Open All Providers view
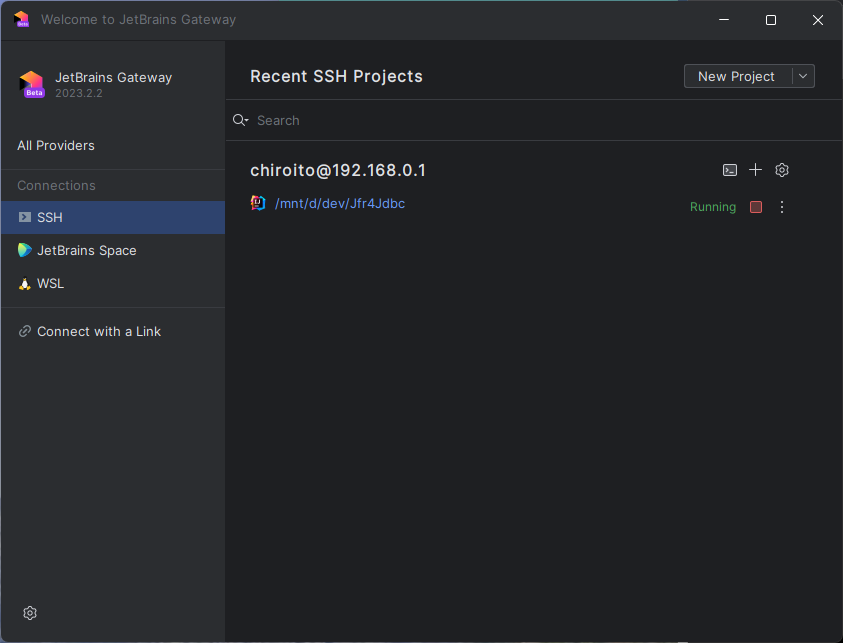The width and height of the screenshot is (843, 643). tap(56, 146)
